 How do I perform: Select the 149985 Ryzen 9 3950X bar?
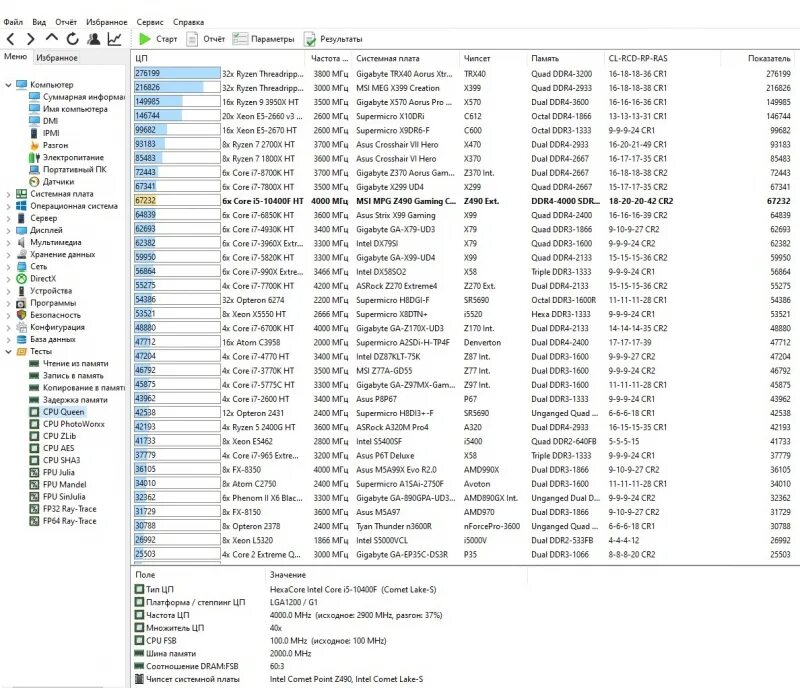[177, 102]
